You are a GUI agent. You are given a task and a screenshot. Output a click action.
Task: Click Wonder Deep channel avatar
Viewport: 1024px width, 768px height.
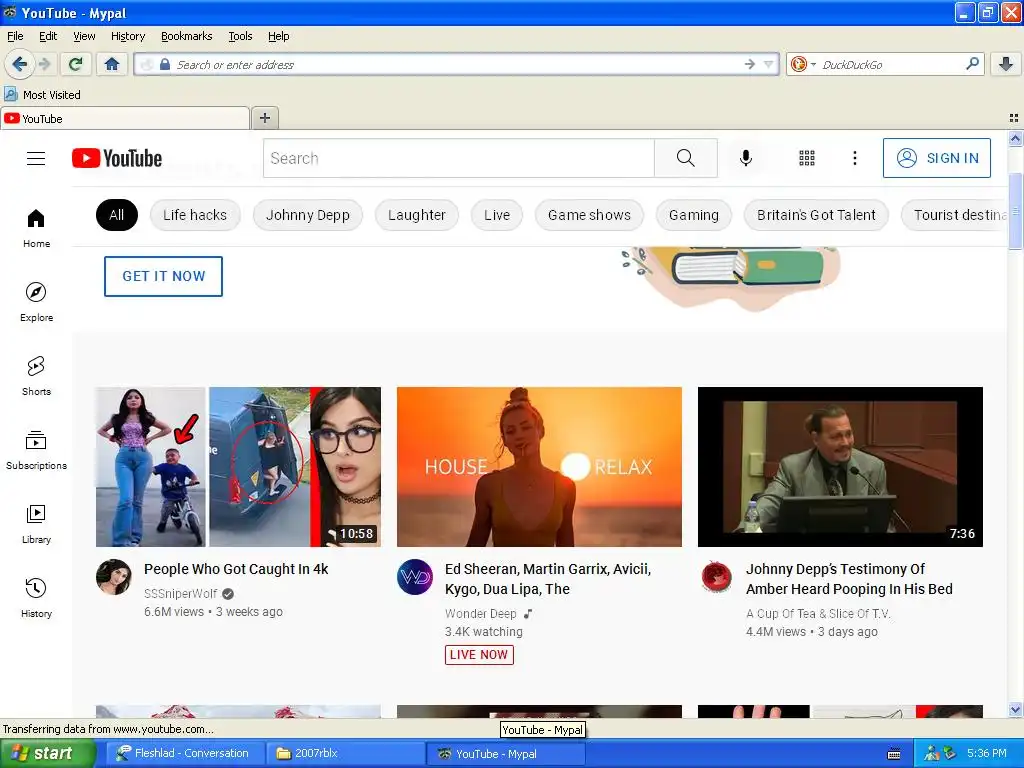tap(415, 577)
